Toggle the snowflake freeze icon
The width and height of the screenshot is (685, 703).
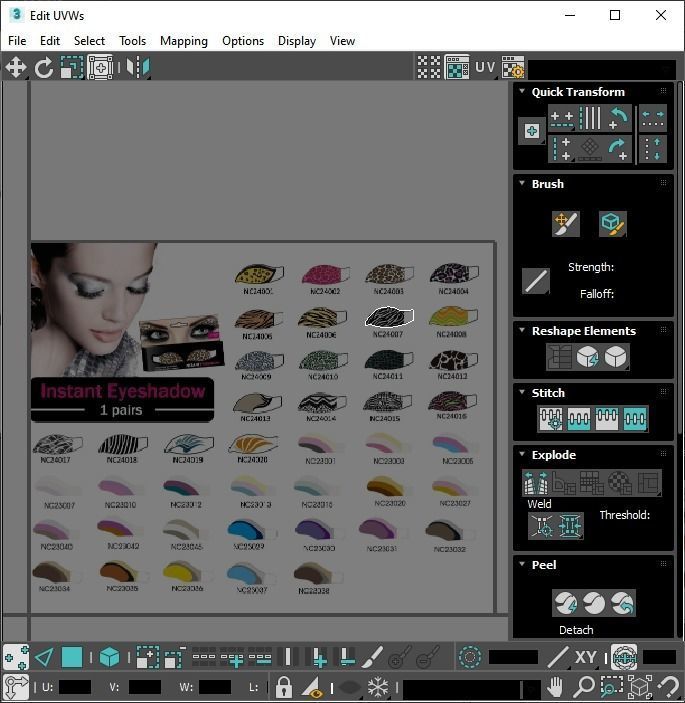click(378, 686)
